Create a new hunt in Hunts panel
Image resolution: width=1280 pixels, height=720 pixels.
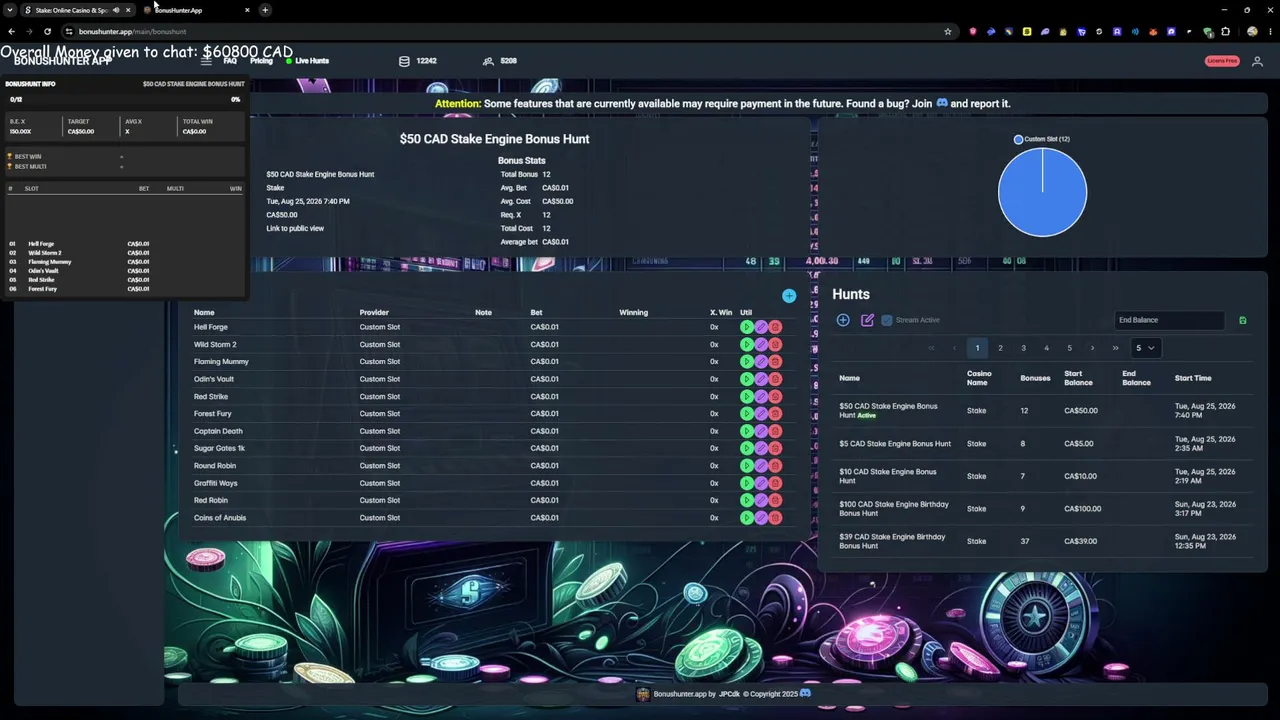843,320
